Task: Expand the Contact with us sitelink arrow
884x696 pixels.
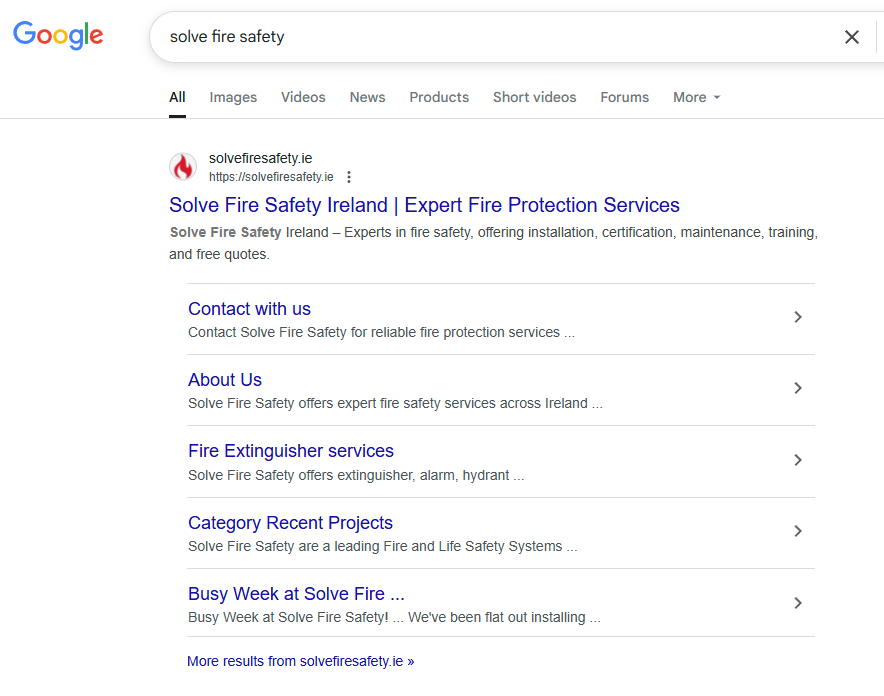Action: tap(798, 317)
